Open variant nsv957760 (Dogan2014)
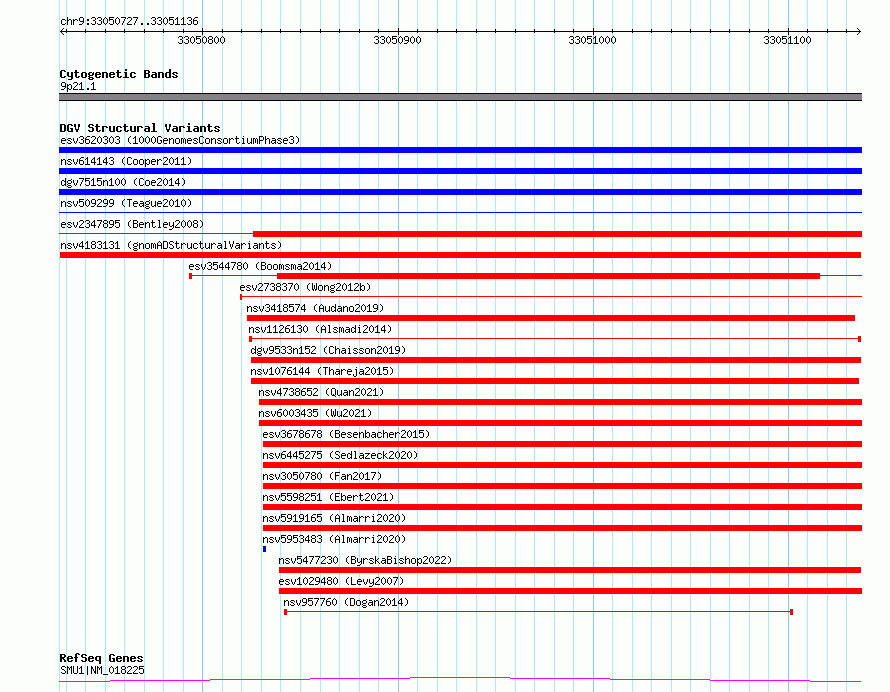 click(x=346, y=602)
